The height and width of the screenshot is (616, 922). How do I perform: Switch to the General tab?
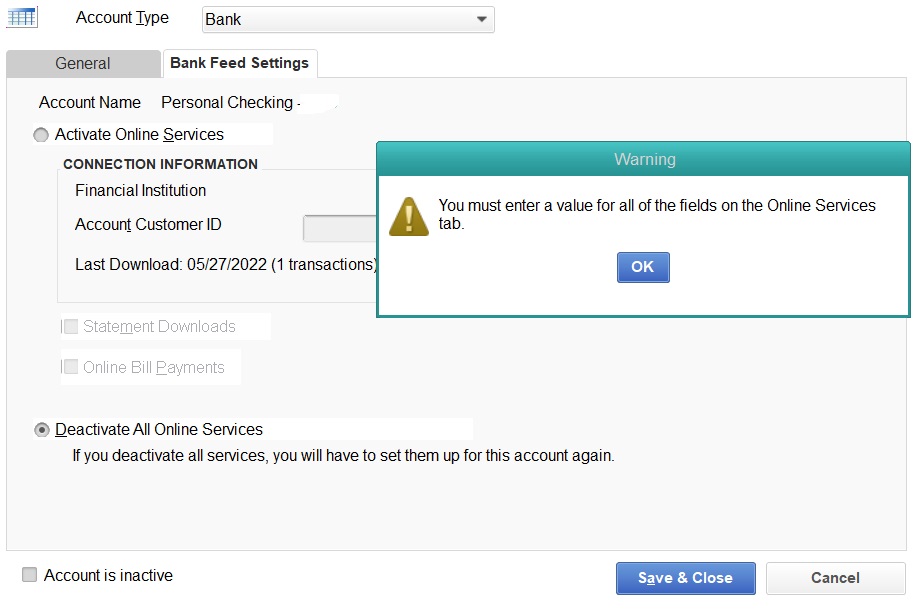[x=83, y=63]
